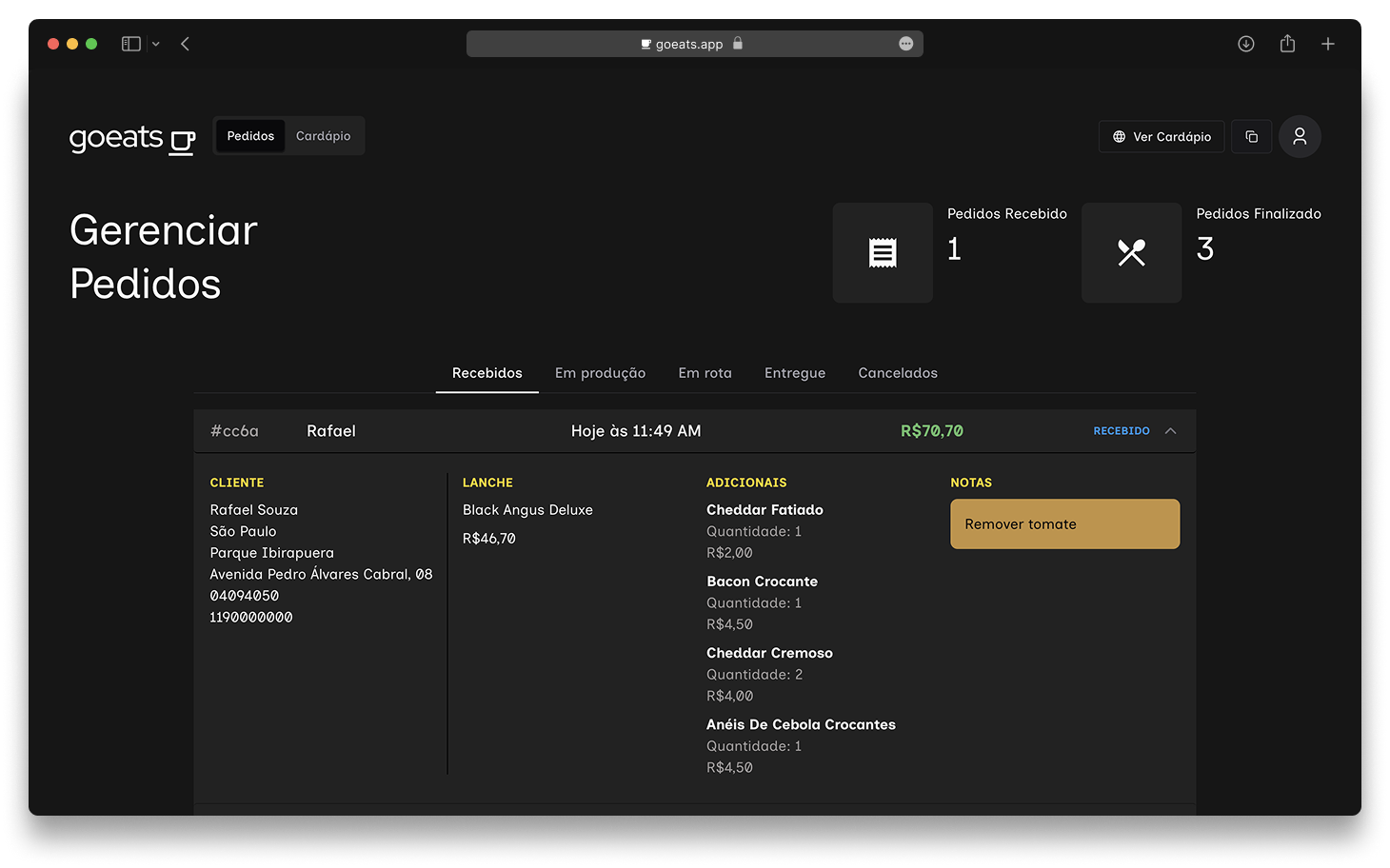Click the Safari share icon
The height and width of the screenshot is (868, 1390).
pyautogui.click(x=1287, y=44)
